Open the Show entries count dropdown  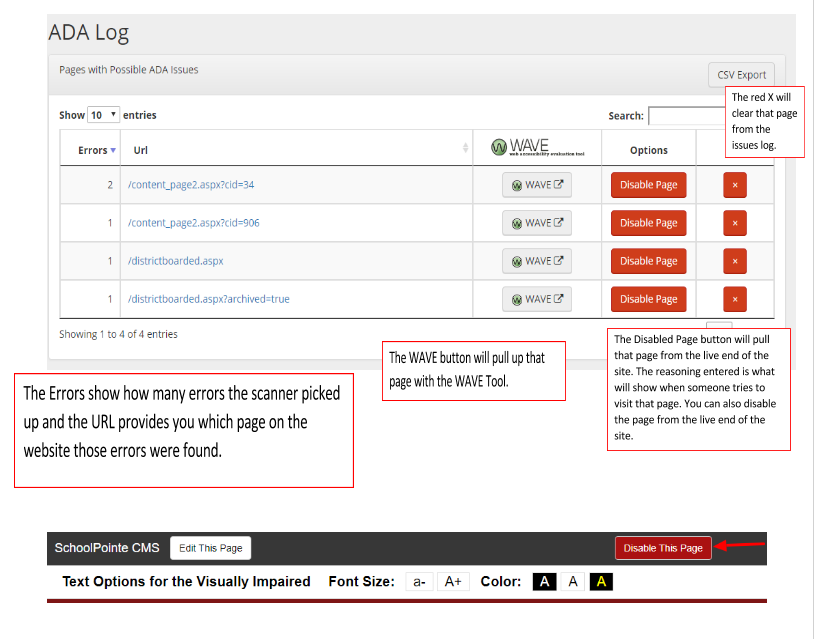click(x=103, y=115)
